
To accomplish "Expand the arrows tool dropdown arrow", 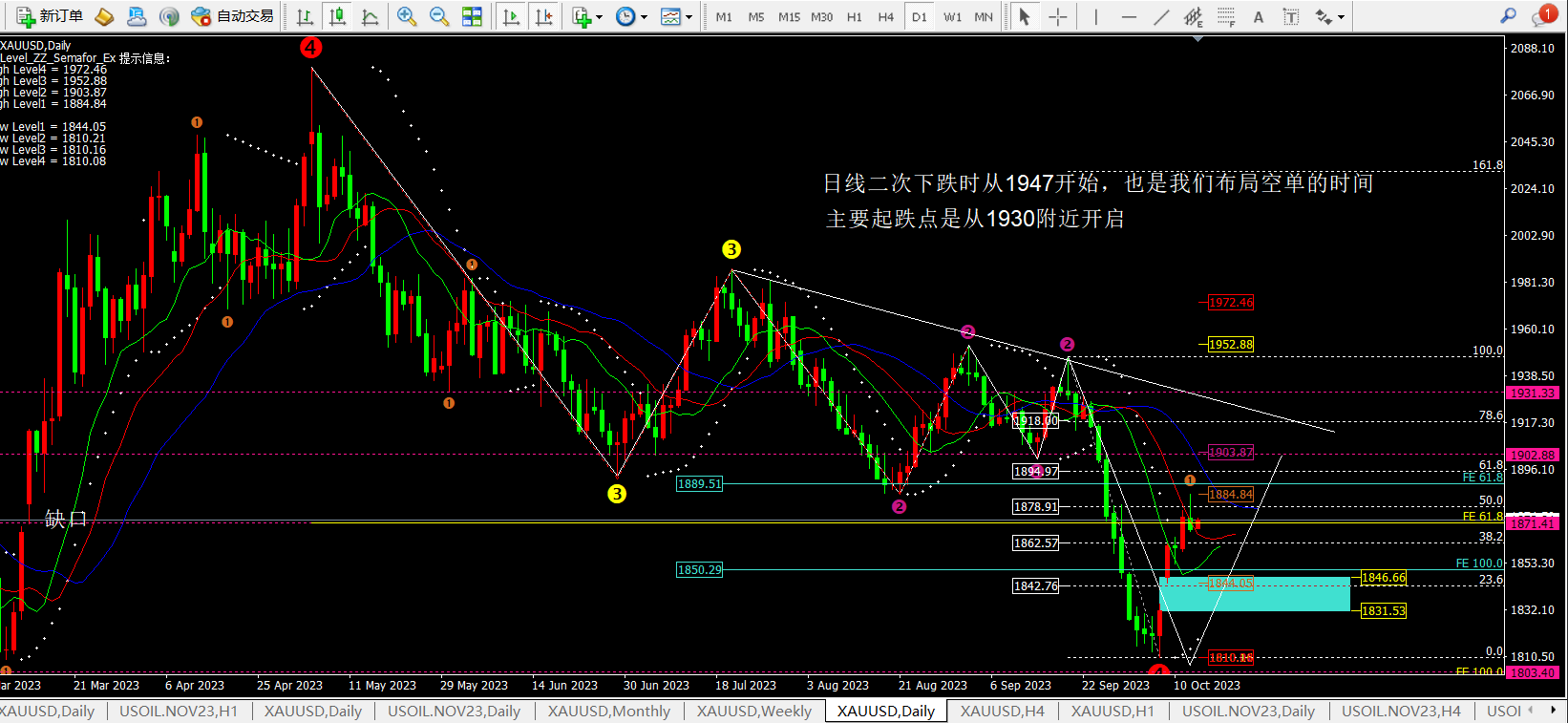I will (x=1341, y=17).
